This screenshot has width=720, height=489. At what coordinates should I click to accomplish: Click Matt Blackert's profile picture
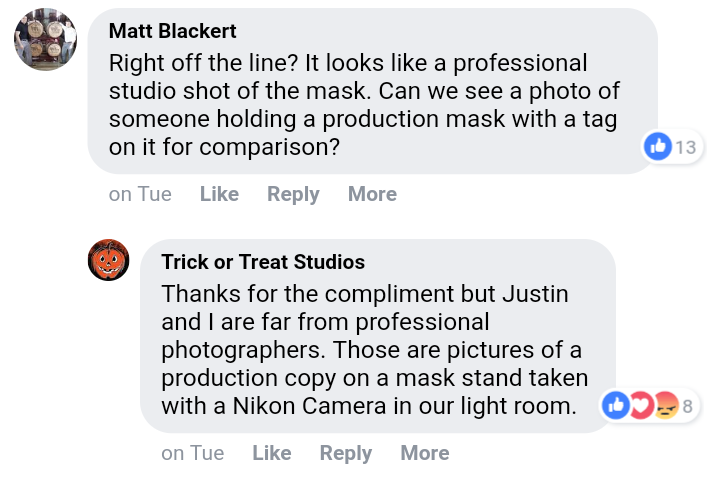(45, 40)
